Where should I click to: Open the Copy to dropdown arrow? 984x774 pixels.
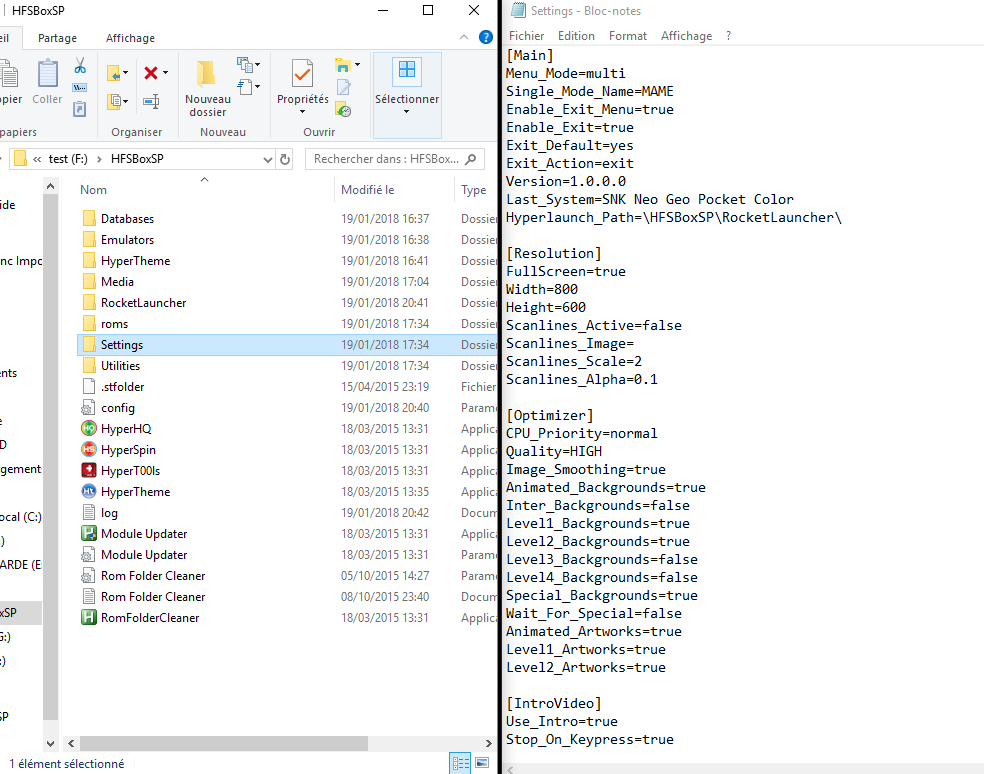[x=126, y=101]
